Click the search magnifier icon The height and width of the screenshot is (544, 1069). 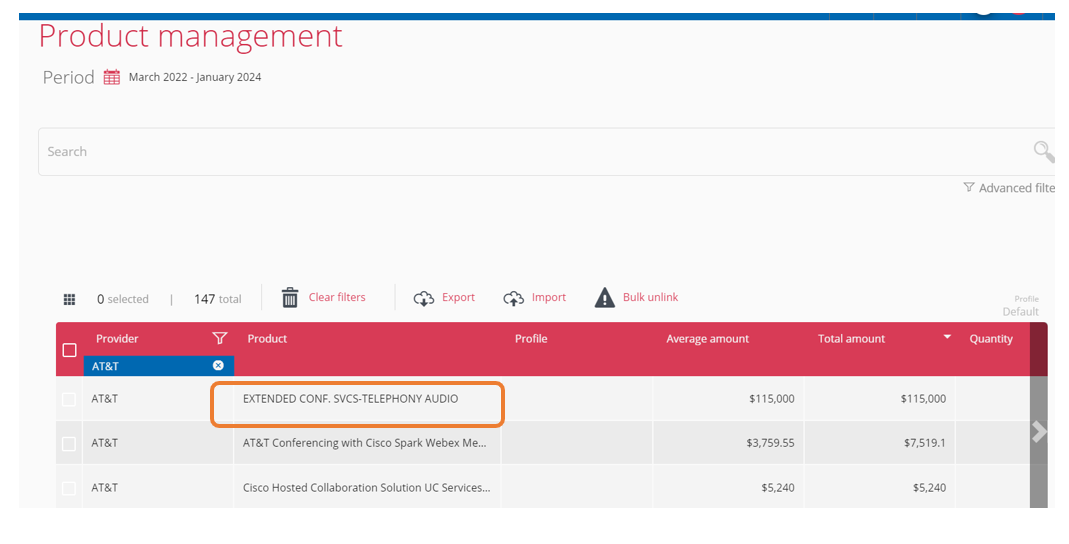[x=1043, y=151]
